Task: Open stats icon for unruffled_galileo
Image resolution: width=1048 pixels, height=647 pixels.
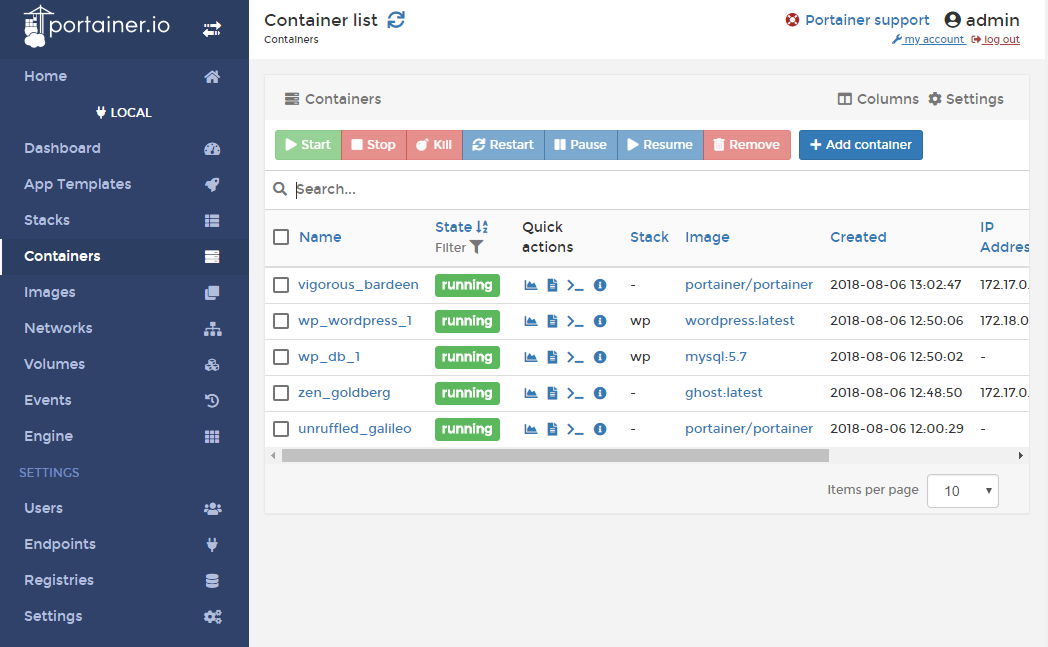Action: (531, 429)
